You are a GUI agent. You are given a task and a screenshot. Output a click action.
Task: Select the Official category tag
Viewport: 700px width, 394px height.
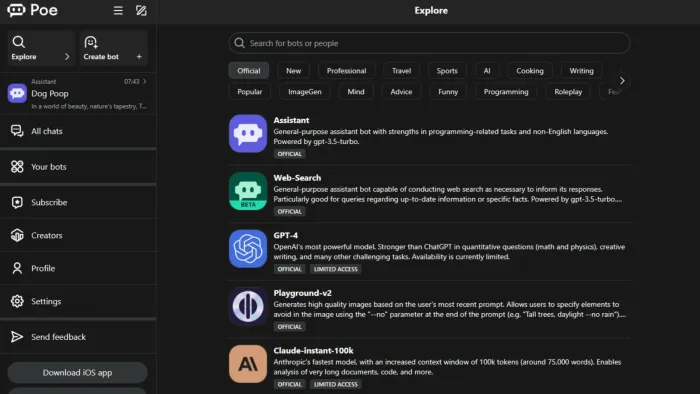[x=249, y=71]
